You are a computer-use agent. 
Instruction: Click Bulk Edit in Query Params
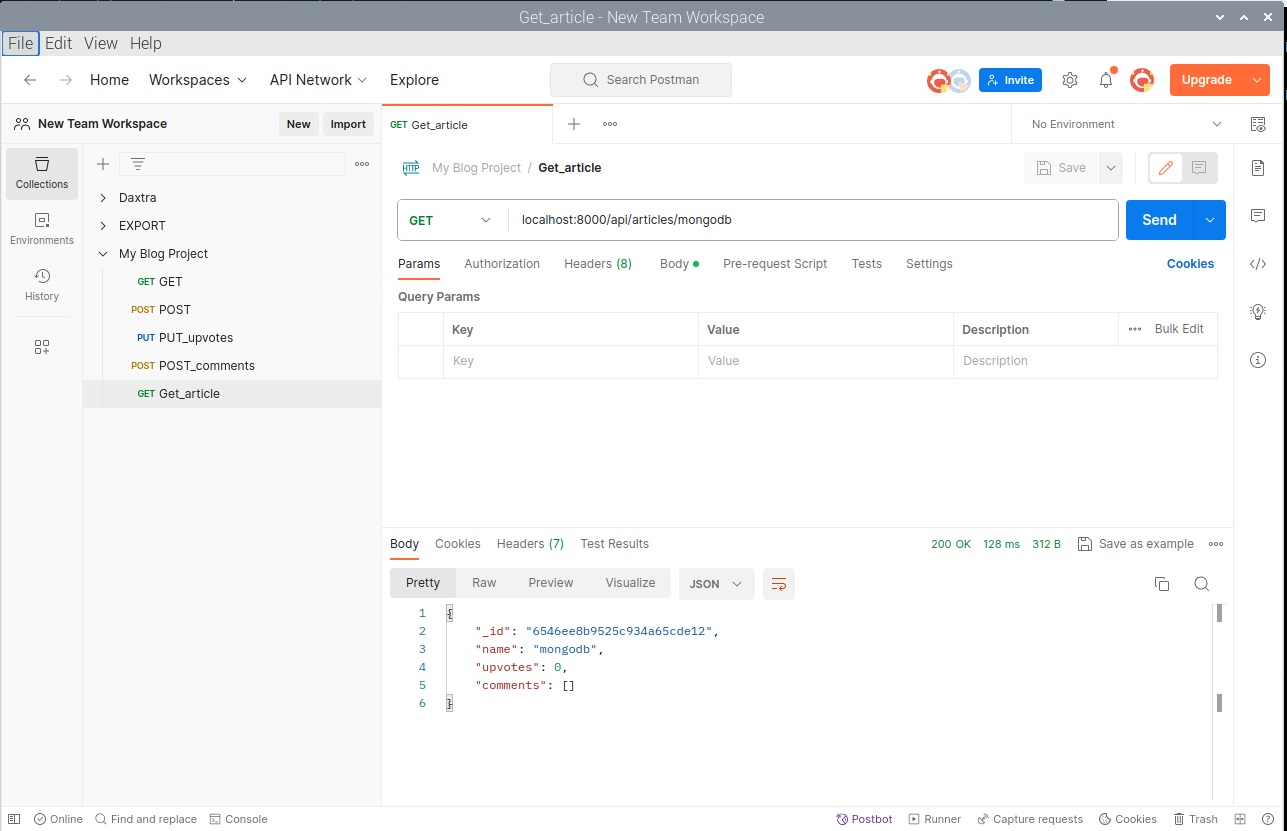[1179, 329]
